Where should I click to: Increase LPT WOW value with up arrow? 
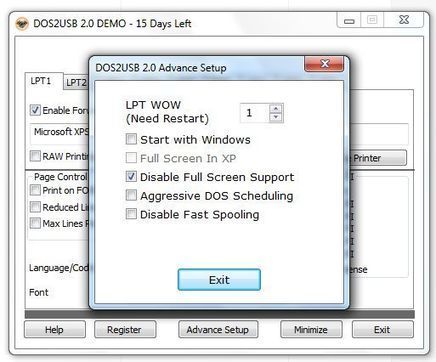pyautogui.click(x=276, y=109)
